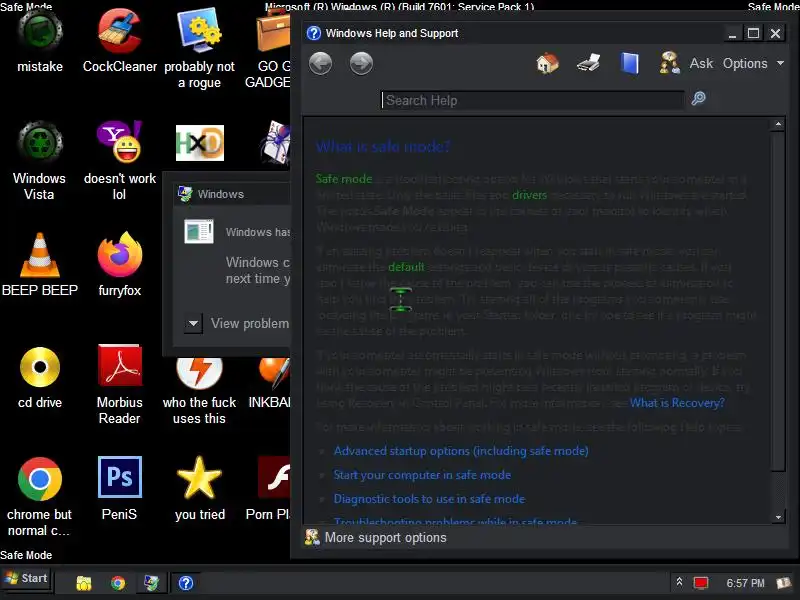Open folder icon in taskbar

[84, 583]
